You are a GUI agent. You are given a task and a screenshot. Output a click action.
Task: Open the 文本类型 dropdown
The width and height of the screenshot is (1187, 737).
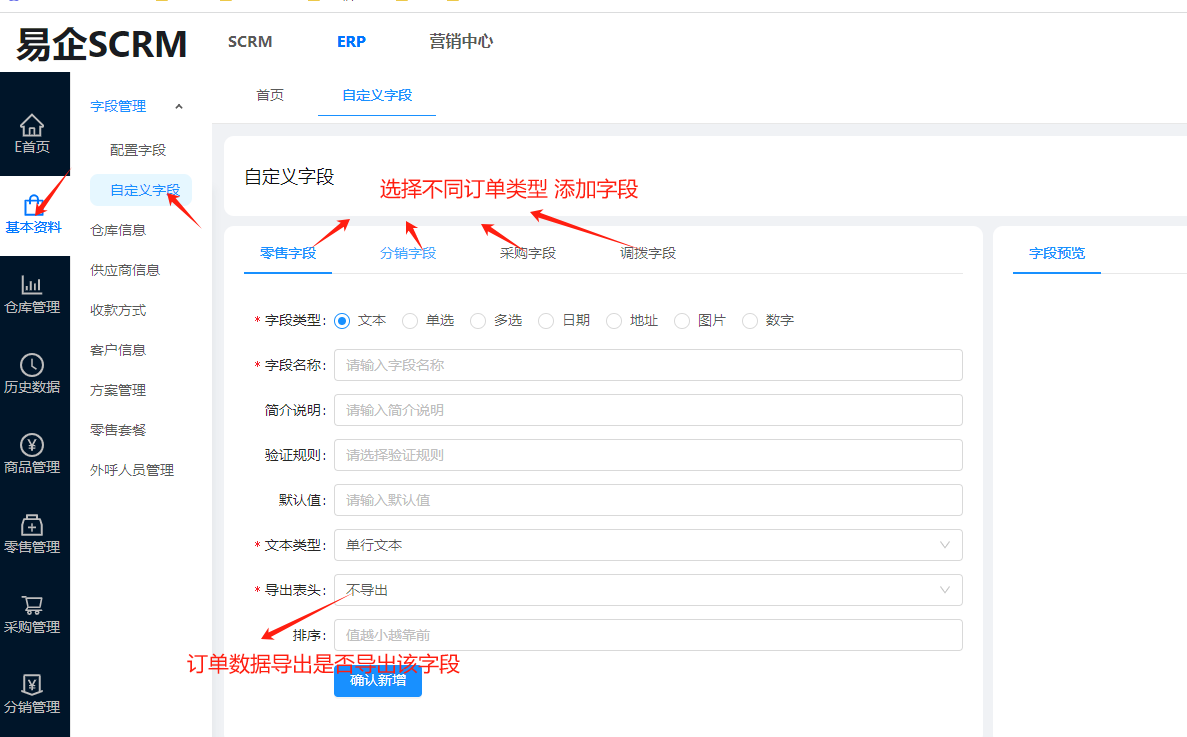click(x=648, y=545)
